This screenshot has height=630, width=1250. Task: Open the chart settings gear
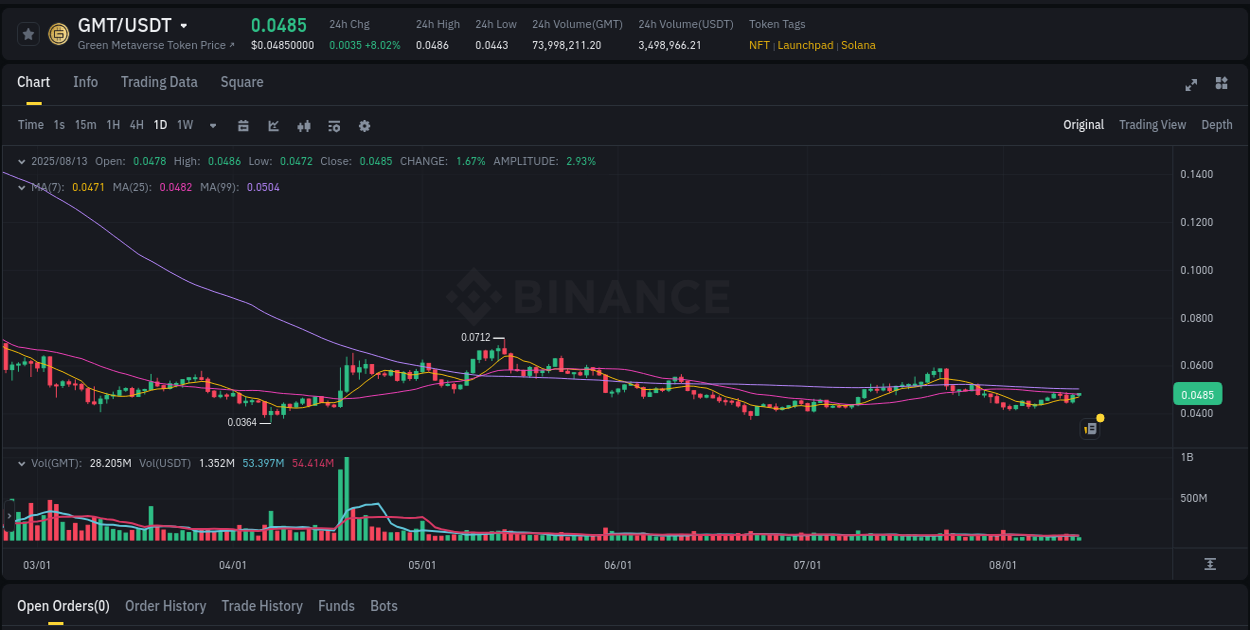tap(363, 125)
